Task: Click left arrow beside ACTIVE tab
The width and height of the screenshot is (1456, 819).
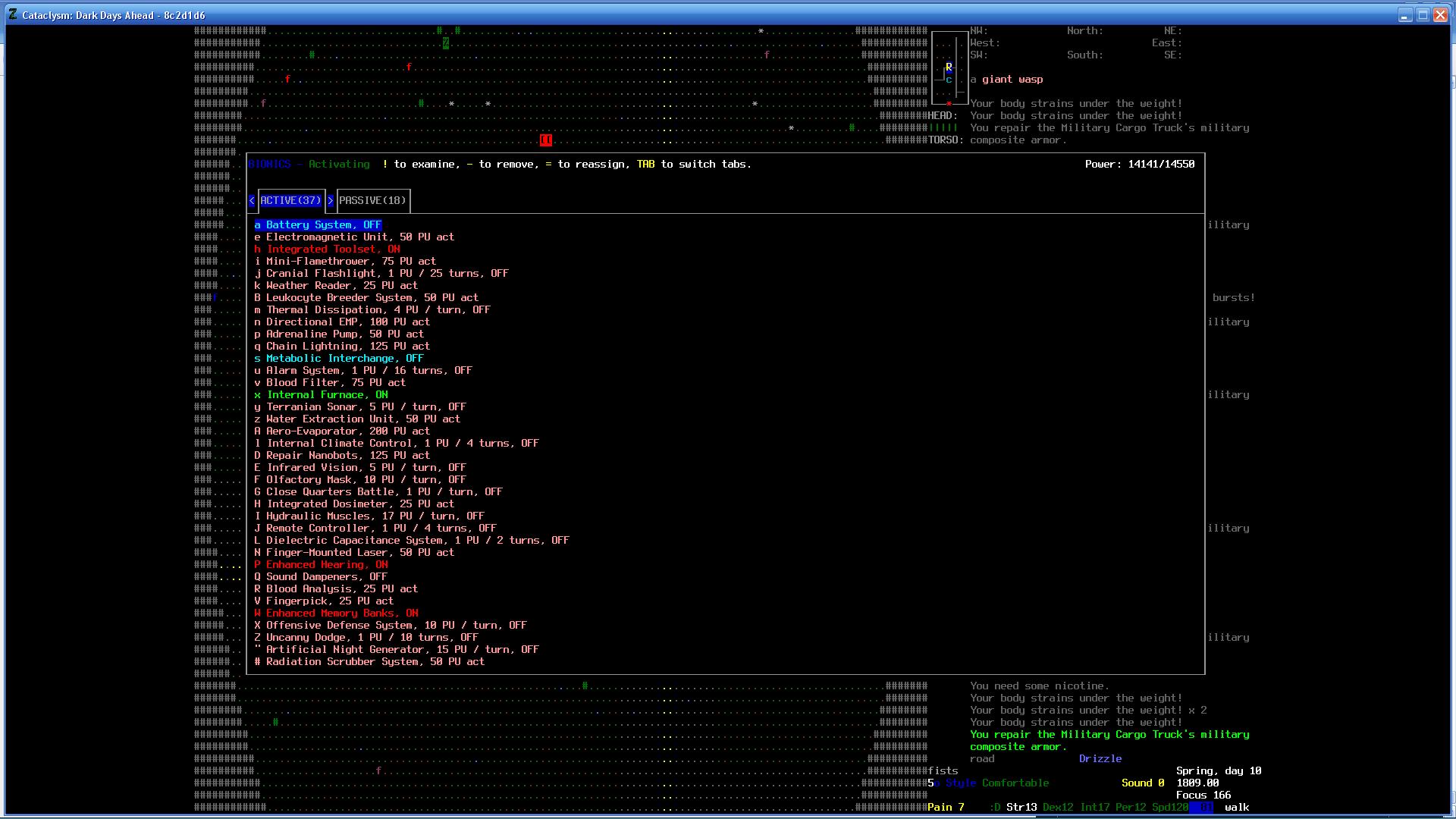Action: click(x=252, y=201)
